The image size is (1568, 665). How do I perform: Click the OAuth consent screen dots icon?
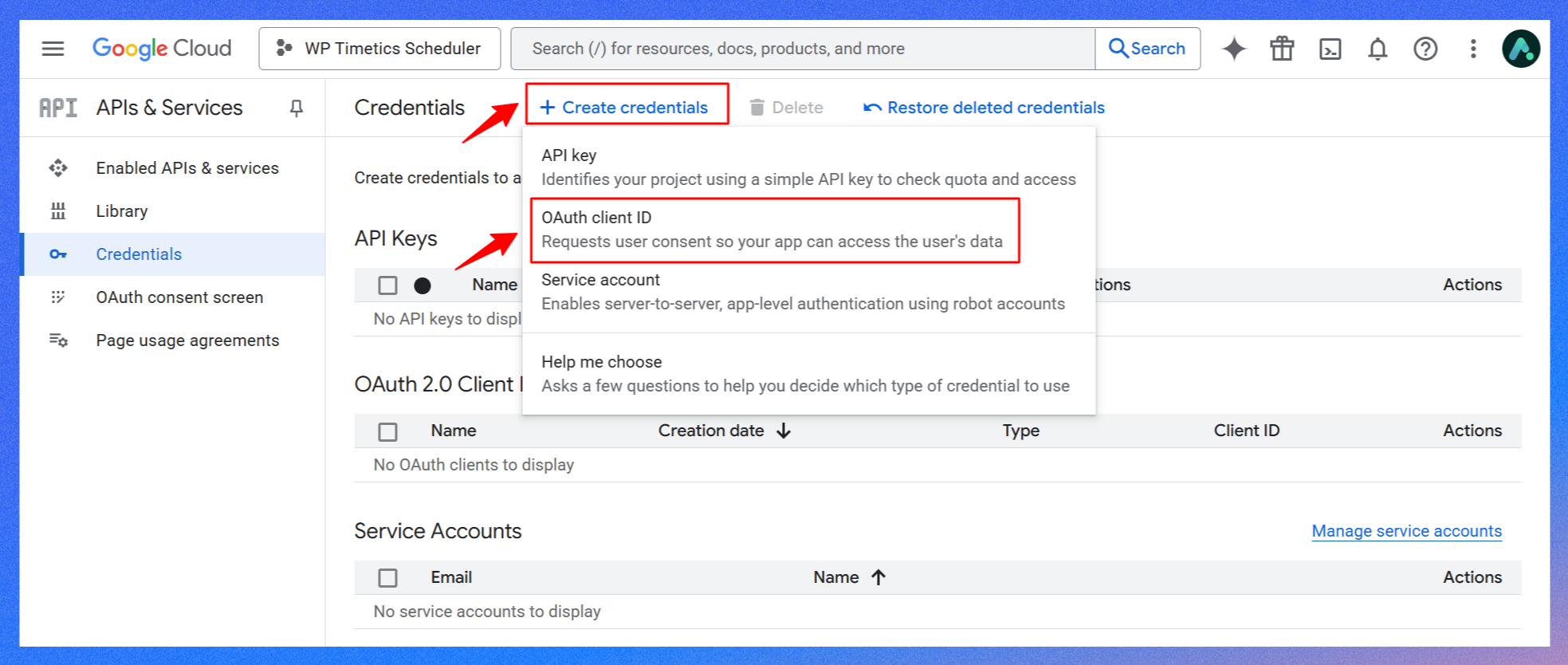coord(58,297)
